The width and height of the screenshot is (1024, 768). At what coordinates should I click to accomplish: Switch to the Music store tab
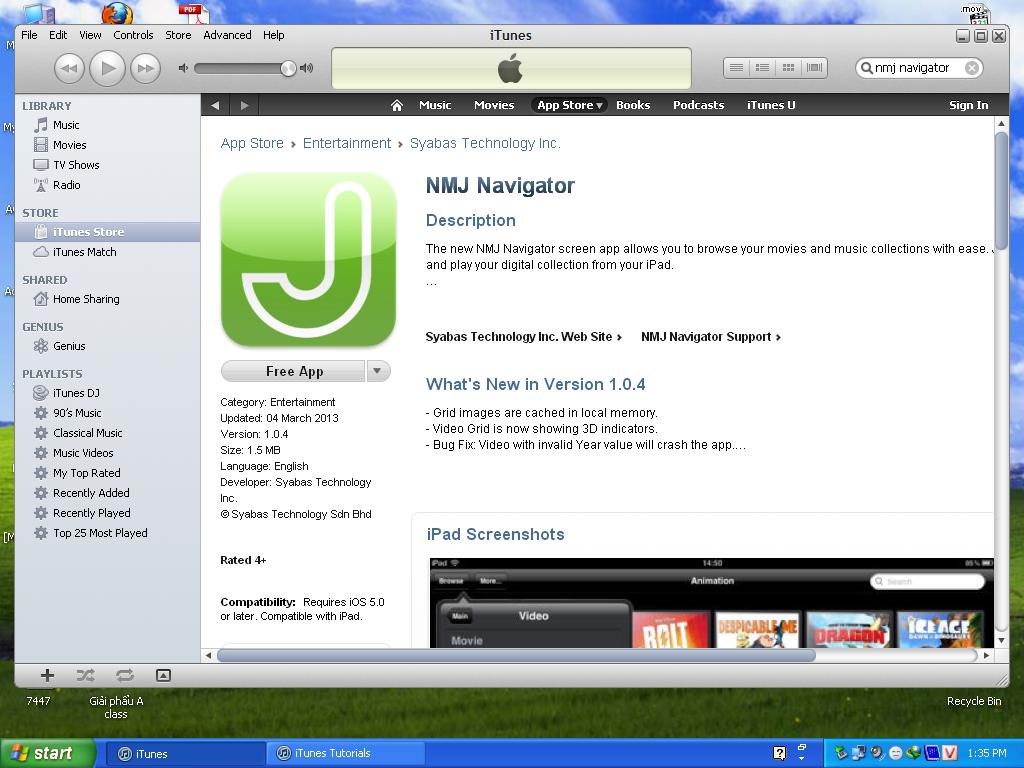point(435,105)
